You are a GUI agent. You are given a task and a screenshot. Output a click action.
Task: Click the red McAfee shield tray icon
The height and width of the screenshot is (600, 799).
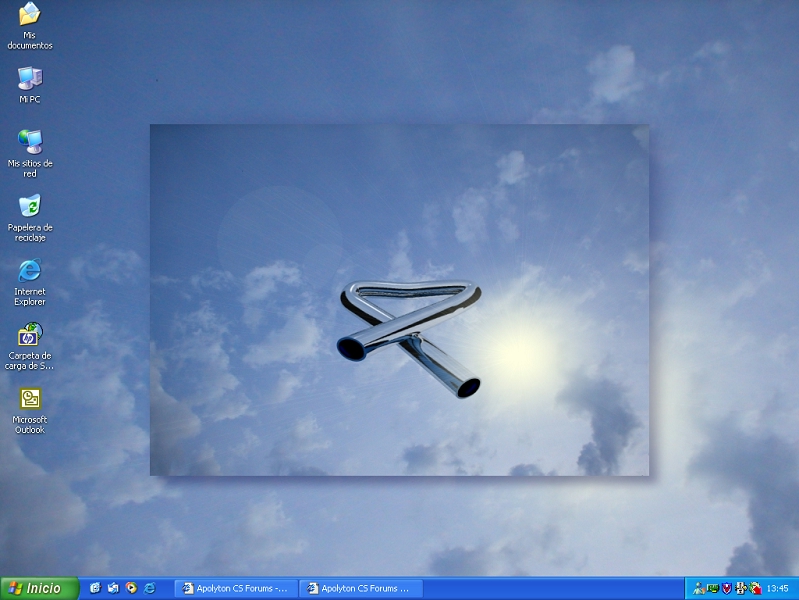(727, 588)
